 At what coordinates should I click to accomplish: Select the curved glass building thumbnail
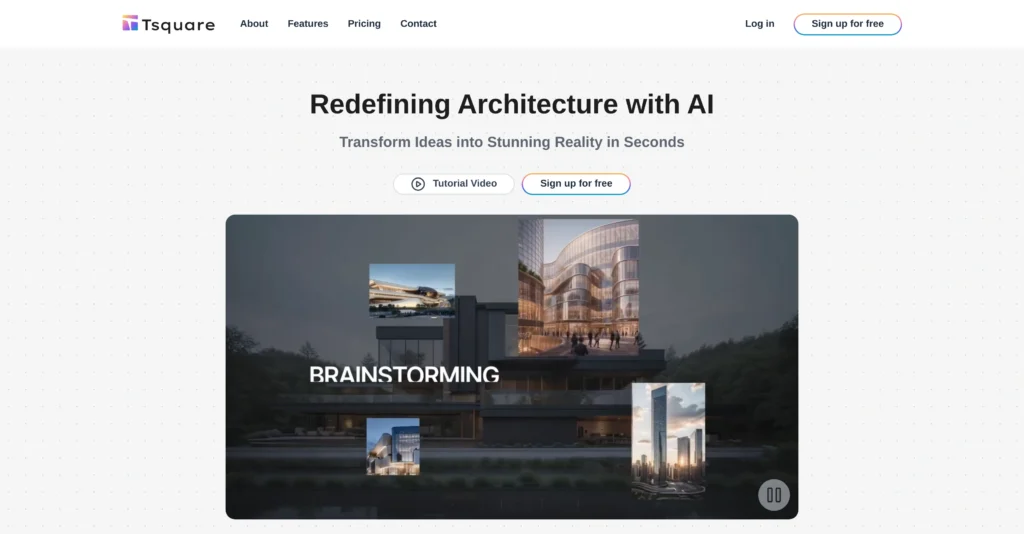(x=578, y=287)
